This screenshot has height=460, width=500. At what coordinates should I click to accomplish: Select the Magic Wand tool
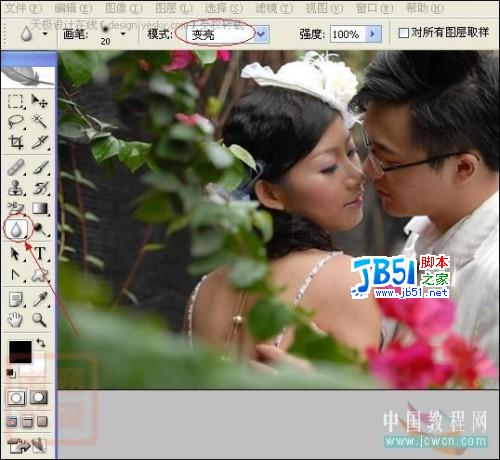click(x=39, y=122)
